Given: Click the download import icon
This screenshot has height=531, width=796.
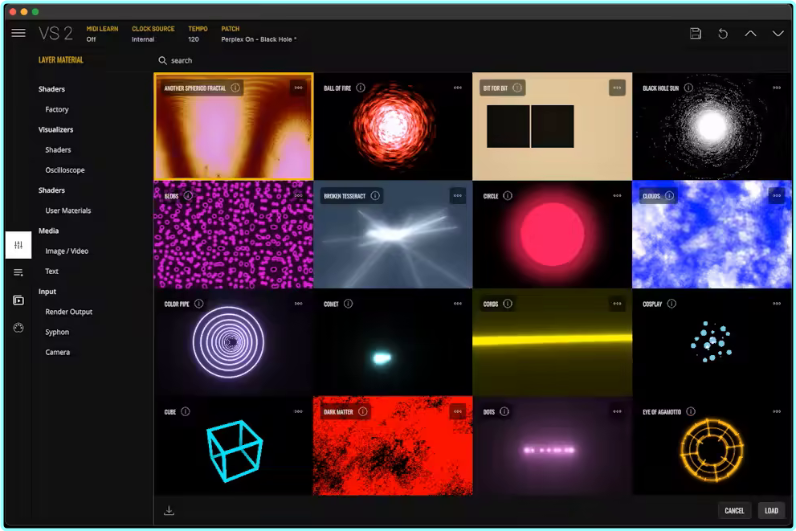Looking at the screenshot, I should tap(169, 510).
